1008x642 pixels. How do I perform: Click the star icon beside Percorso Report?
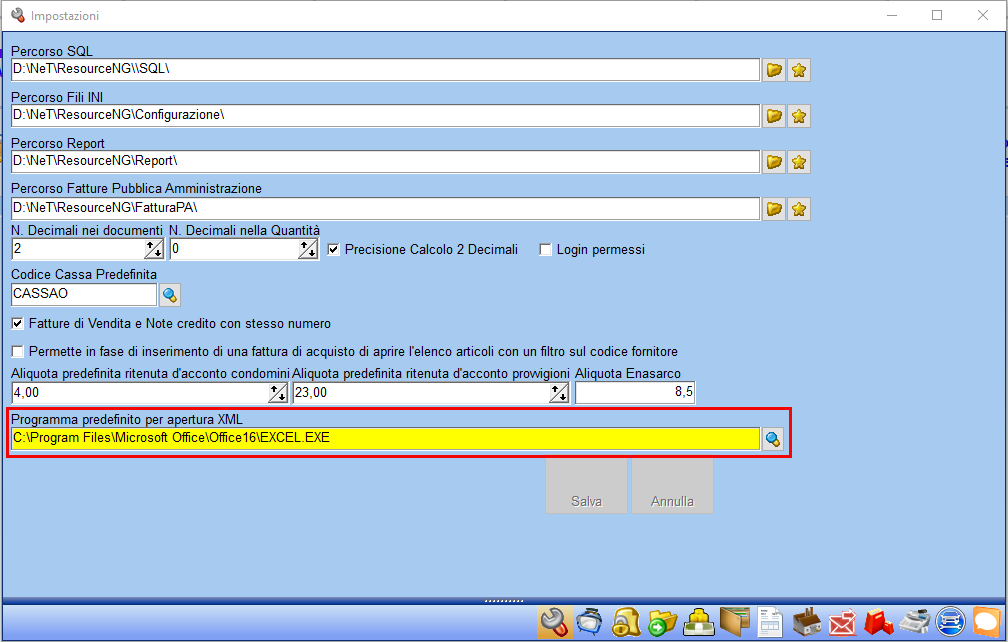click(798, 162)
